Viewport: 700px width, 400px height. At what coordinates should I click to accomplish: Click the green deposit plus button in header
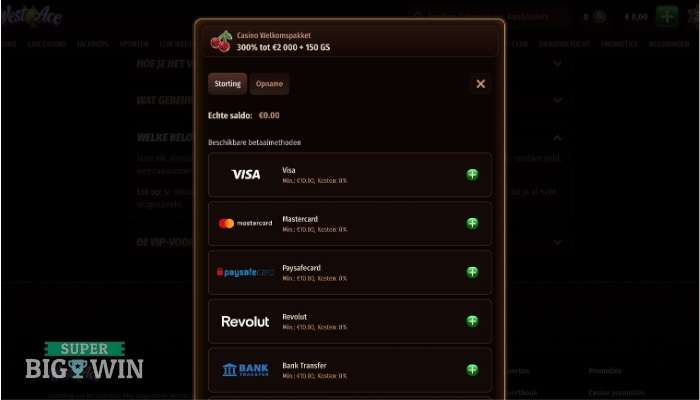(667, 17)
